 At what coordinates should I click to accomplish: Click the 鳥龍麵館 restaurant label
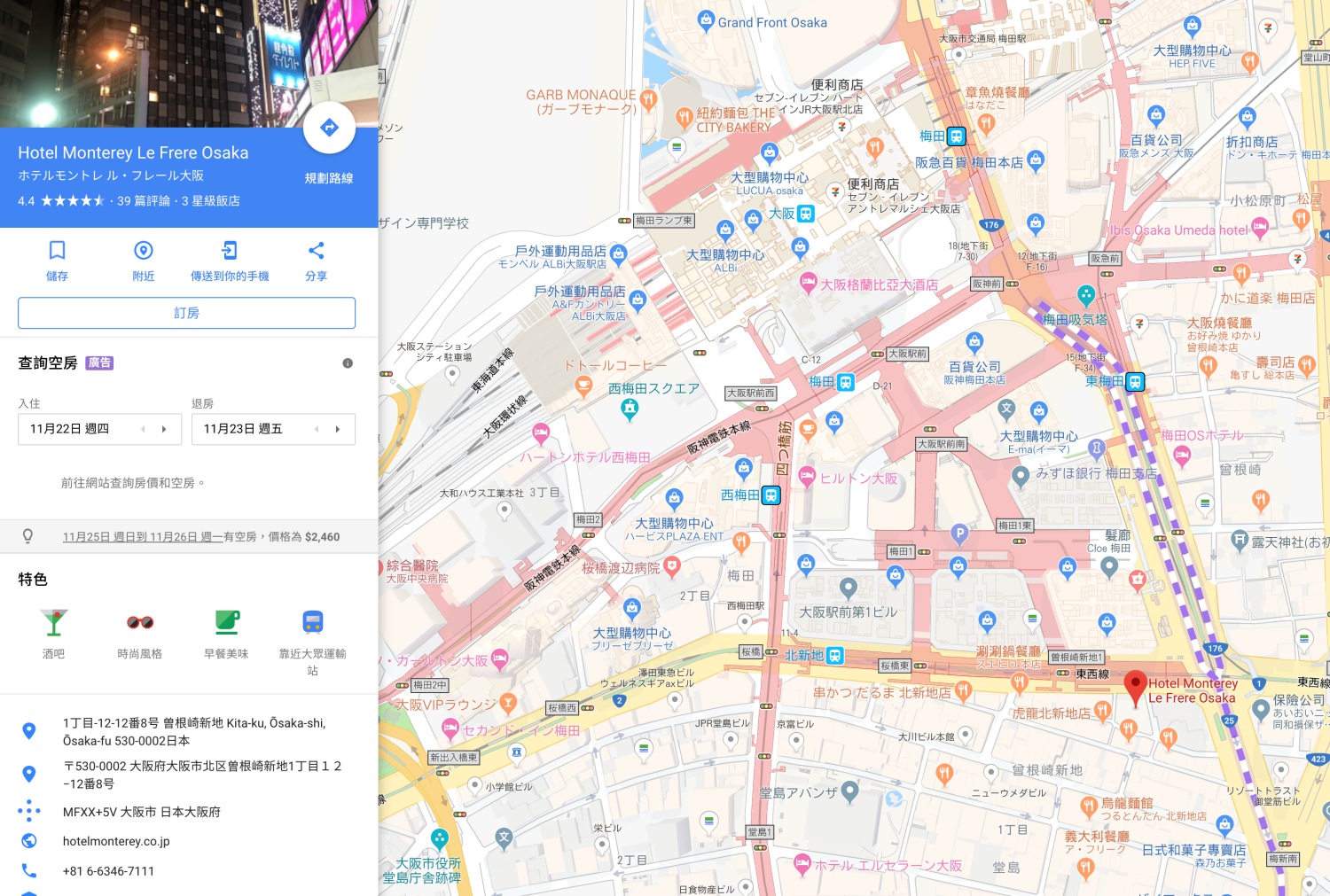tap(1127, 803)
